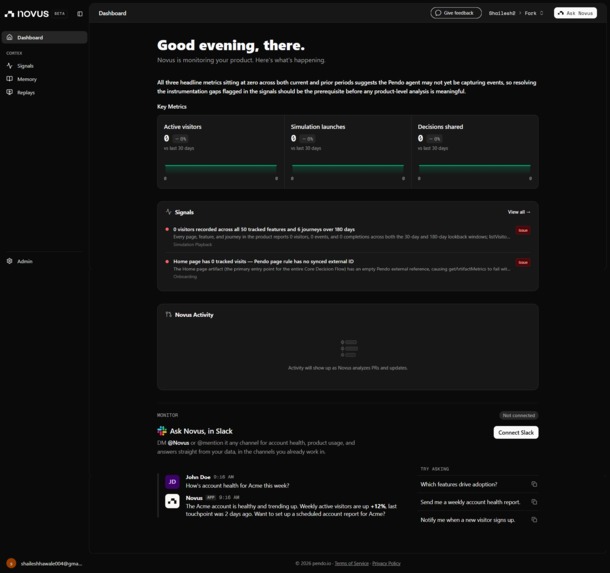Click Which features drive adoption? suggestion
Image resolution: width=610 pixels, height=573 pixels.
[x=459, y=484]
